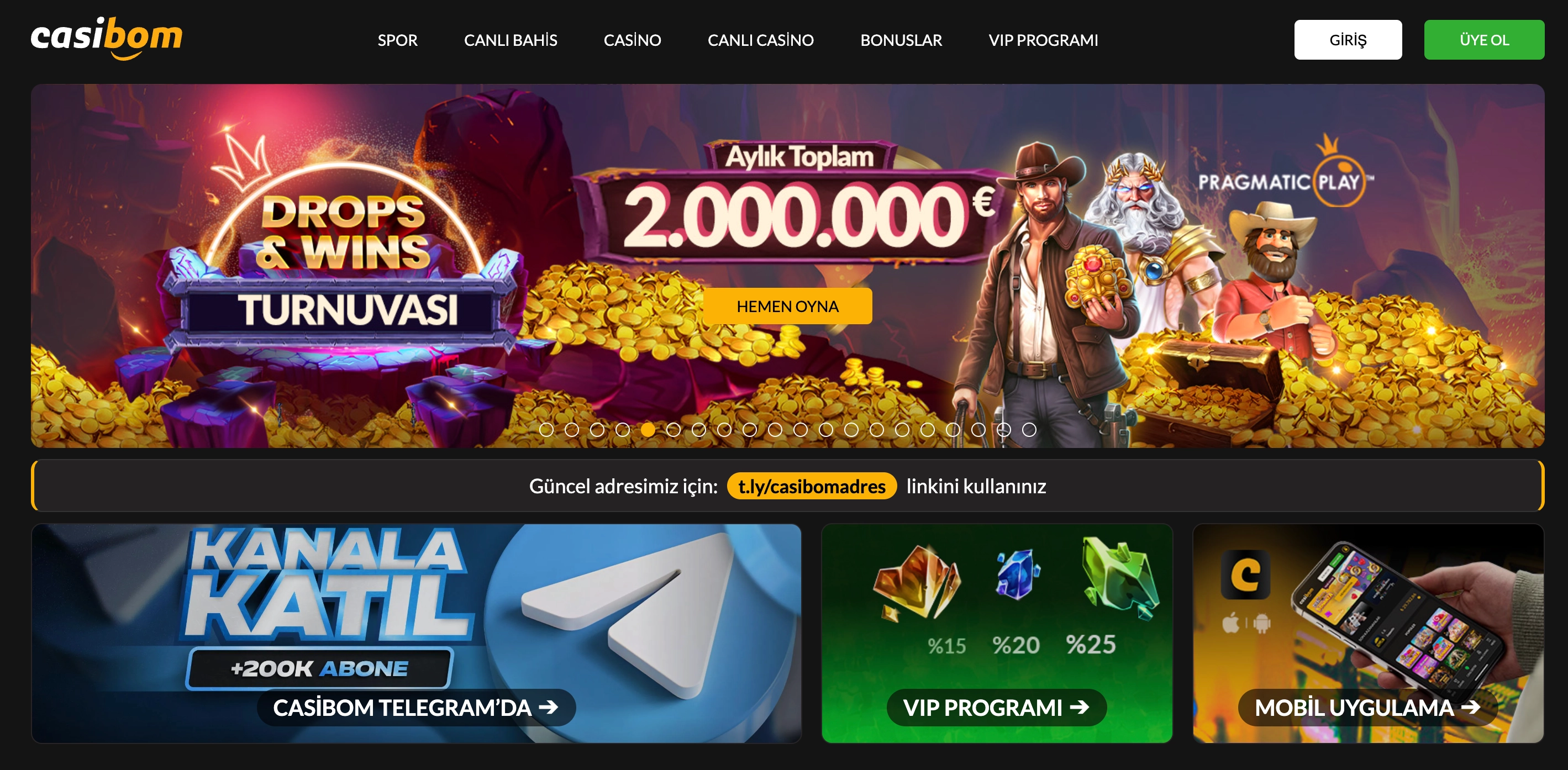Click the casibom logo
Screen dimensions: 1568x770
coord(107,38)
